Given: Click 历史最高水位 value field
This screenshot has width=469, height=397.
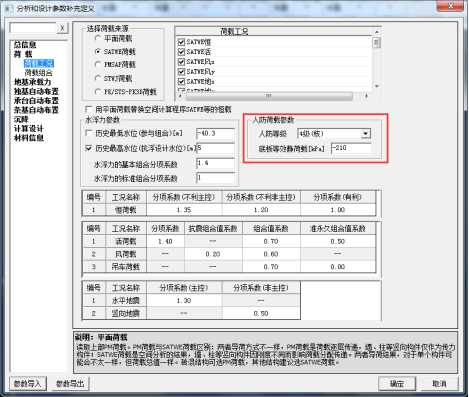Looking at the screenshot, I should coord(215,148).
